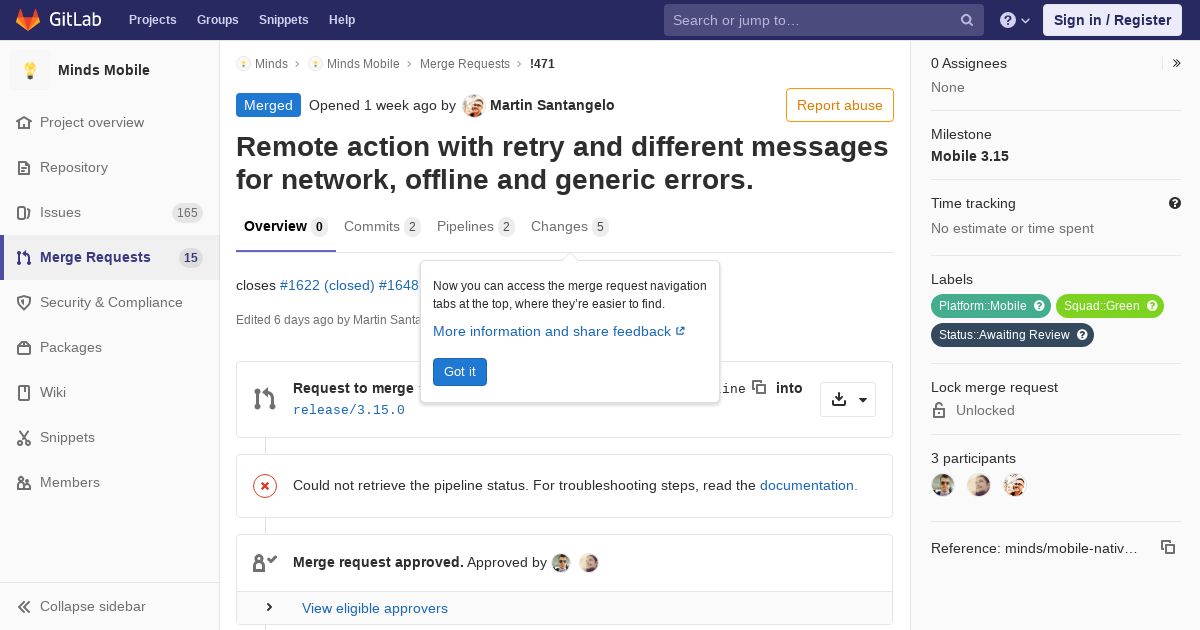The height and width of the screenshot is (630, 1200).
Task: Switch to the Pipelines tab
Action: (x=475, y=227)
